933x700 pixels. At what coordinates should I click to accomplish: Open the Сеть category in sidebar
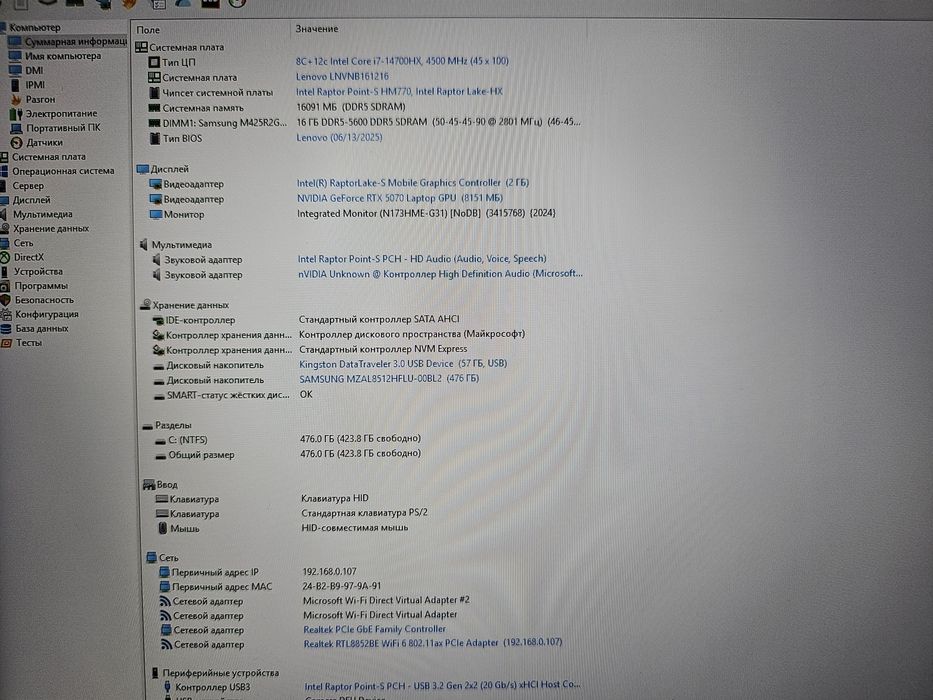coord(17,243)
